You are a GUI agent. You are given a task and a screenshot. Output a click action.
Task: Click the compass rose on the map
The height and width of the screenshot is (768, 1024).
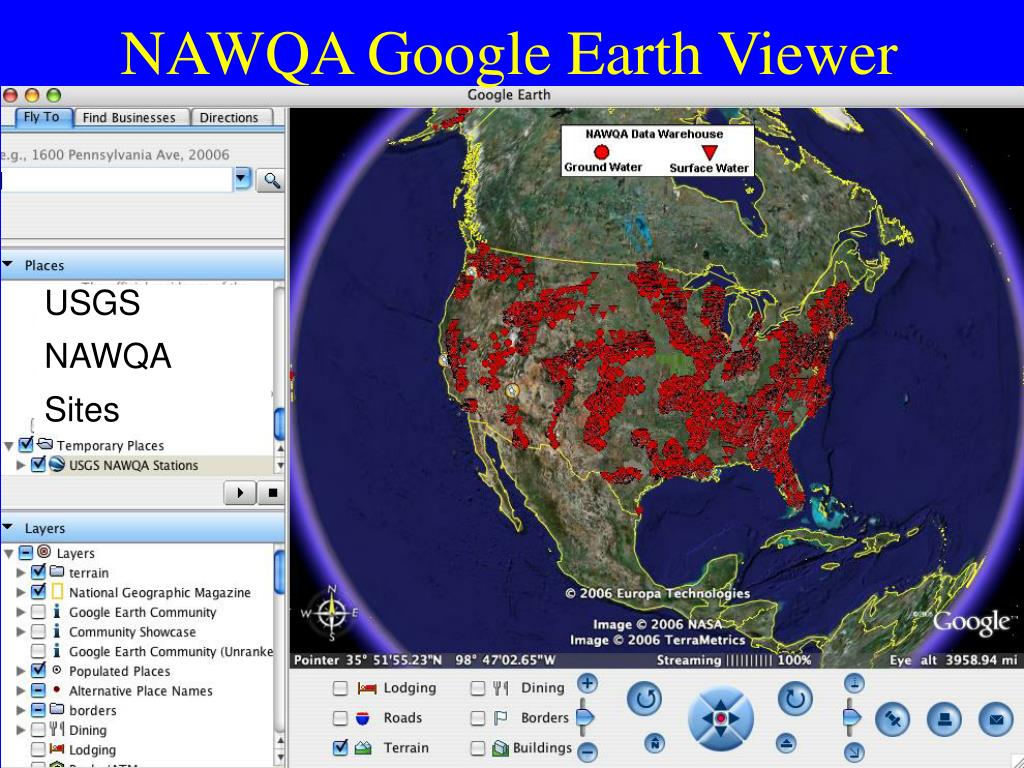[x=332, y=613]
